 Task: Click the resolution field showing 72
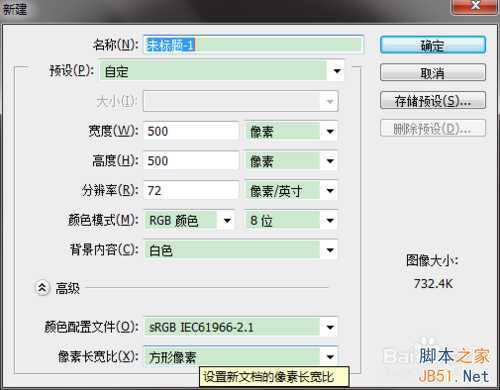[x=191, y=190]
